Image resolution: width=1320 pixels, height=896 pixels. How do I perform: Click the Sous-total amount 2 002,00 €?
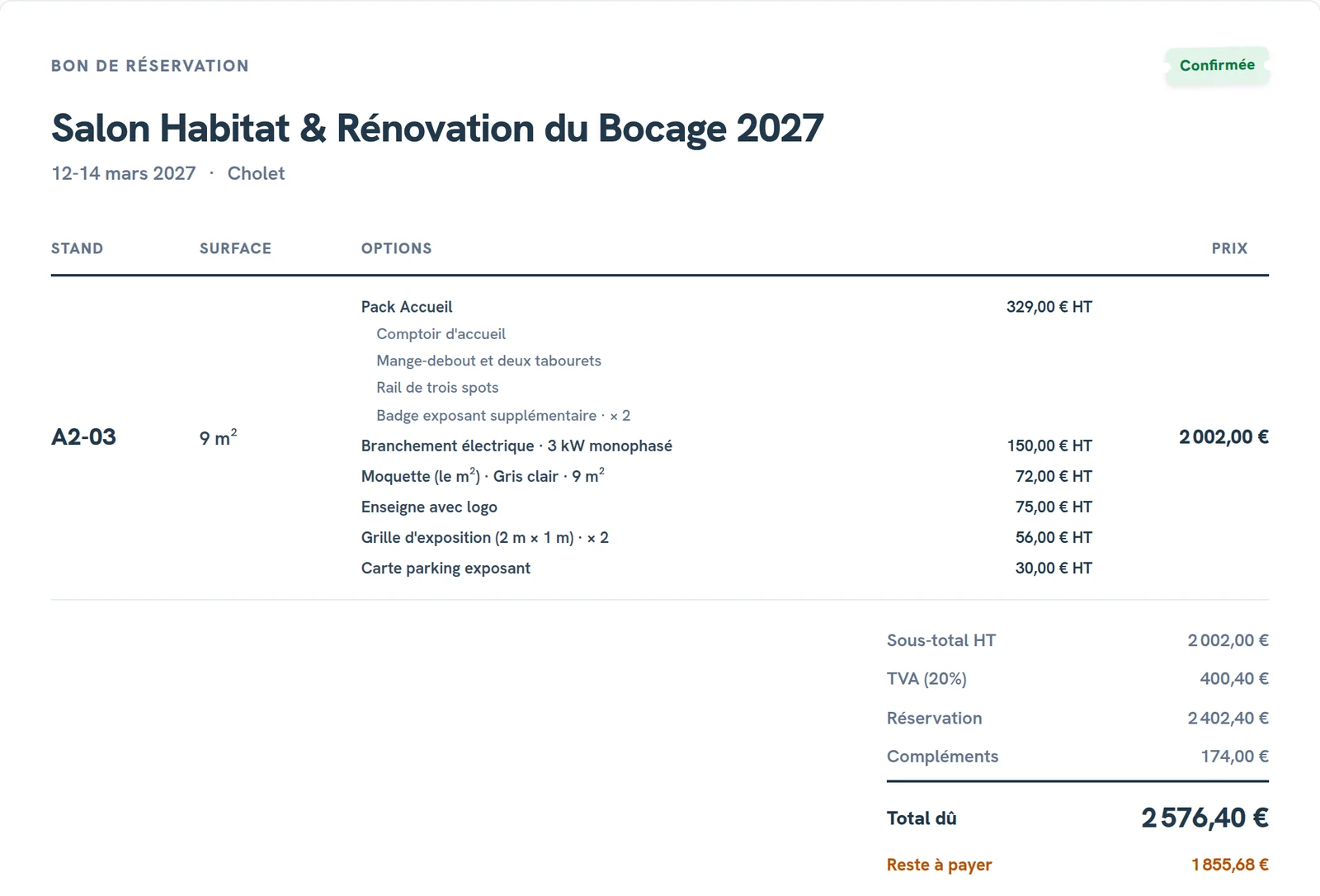tap(1228, 640)
